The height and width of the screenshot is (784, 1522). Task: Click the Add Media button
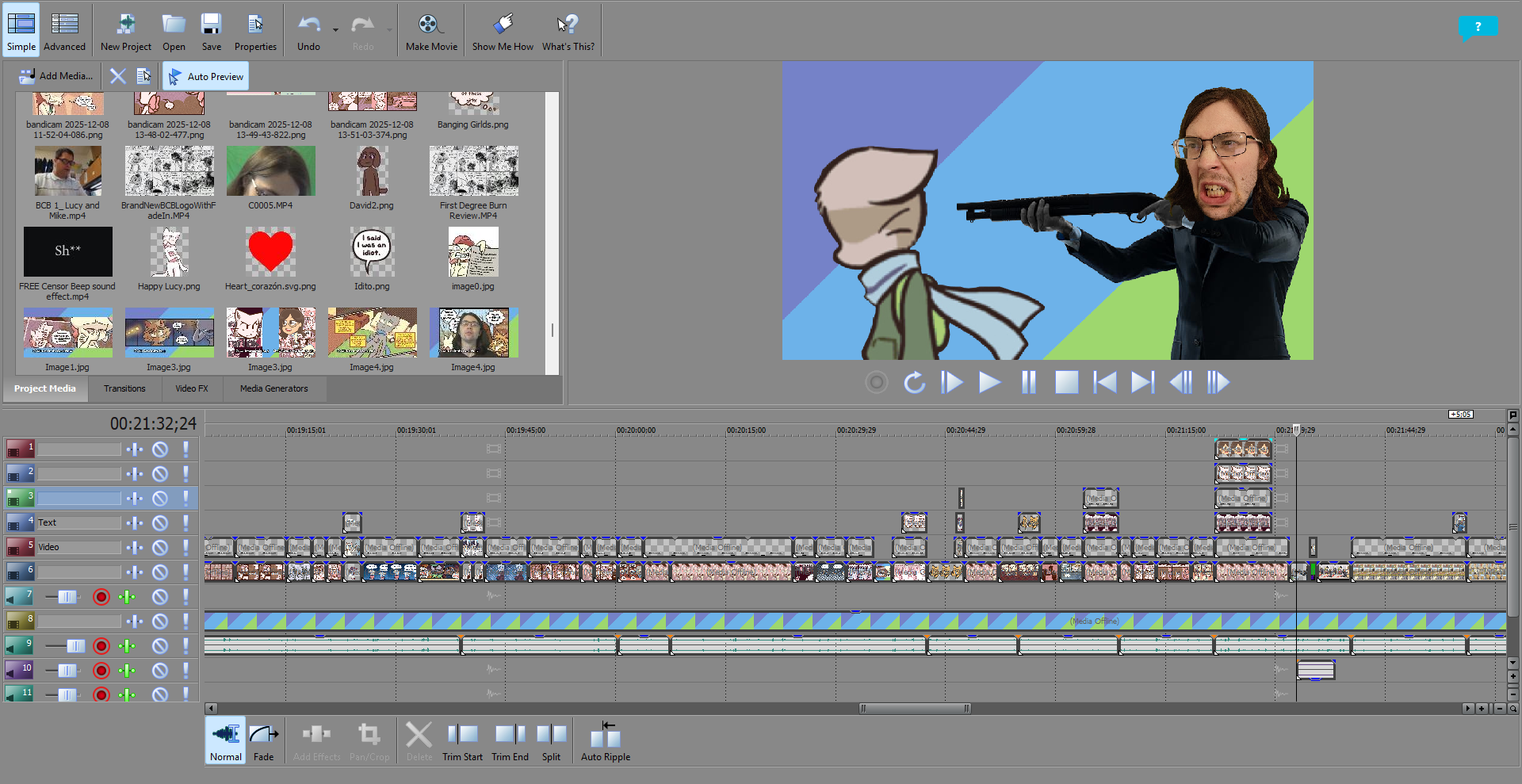(x=56, y=76)
